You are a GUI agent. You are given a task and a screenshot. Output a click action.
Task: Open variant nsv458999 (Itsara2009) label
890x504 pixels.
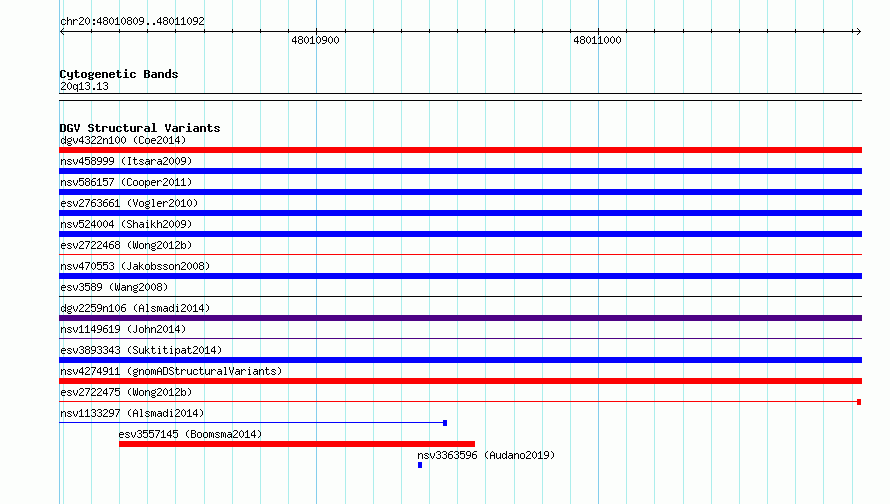click(x=126, y=161)
